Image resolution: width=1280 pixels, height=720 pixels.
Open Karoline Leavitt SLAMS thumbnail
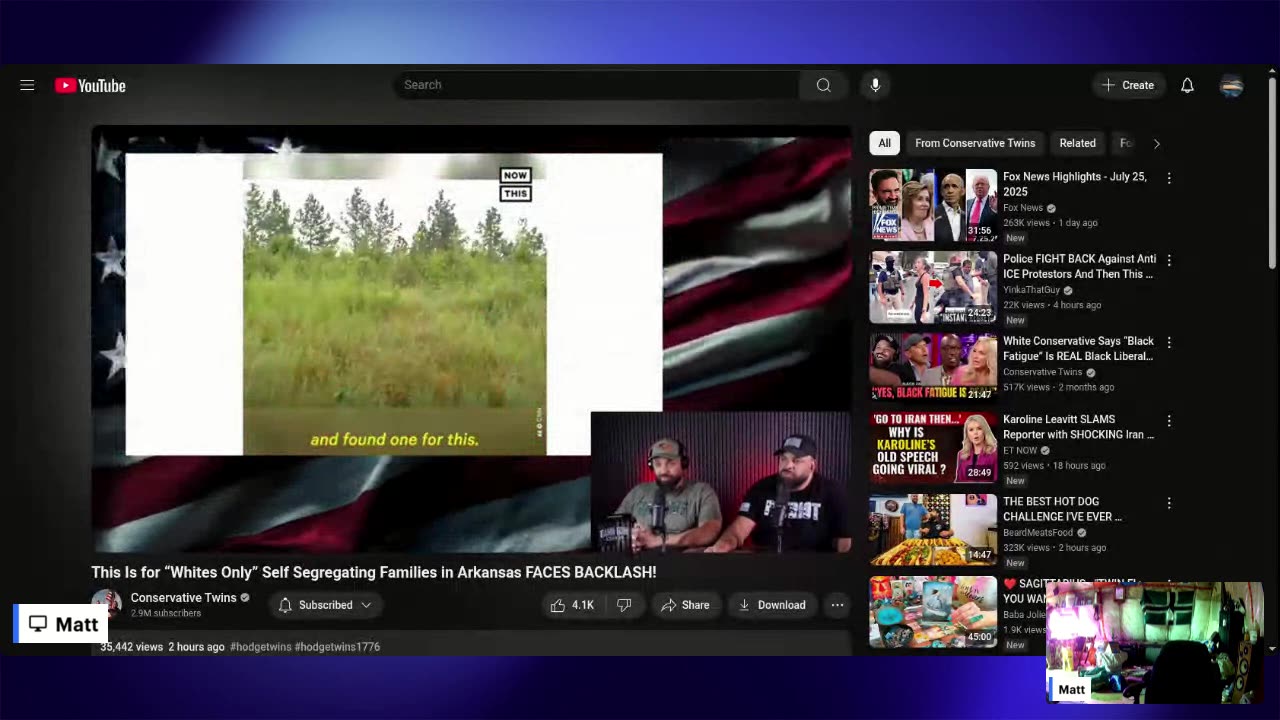(x=933, y=448)
